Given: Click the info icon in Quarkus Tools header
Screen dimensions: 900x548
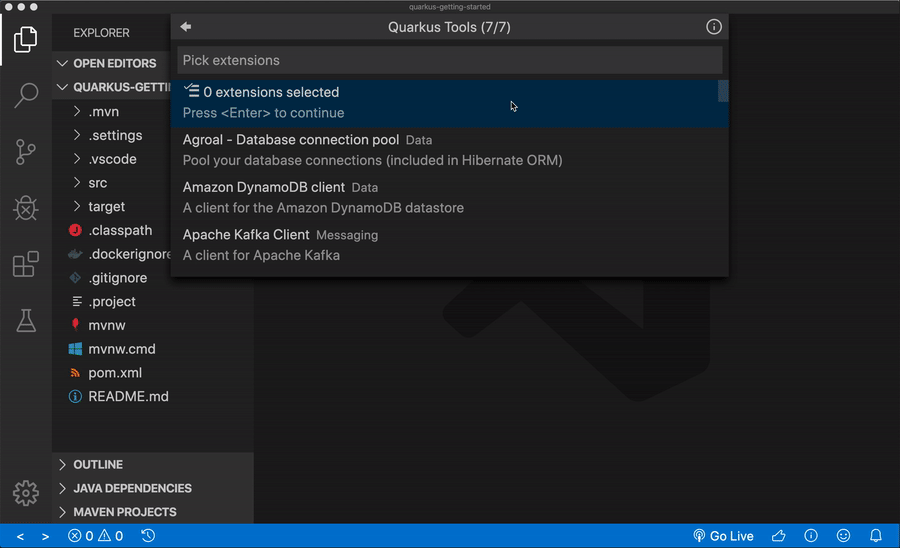Looking at the screenshot, I should coord(714,27).
